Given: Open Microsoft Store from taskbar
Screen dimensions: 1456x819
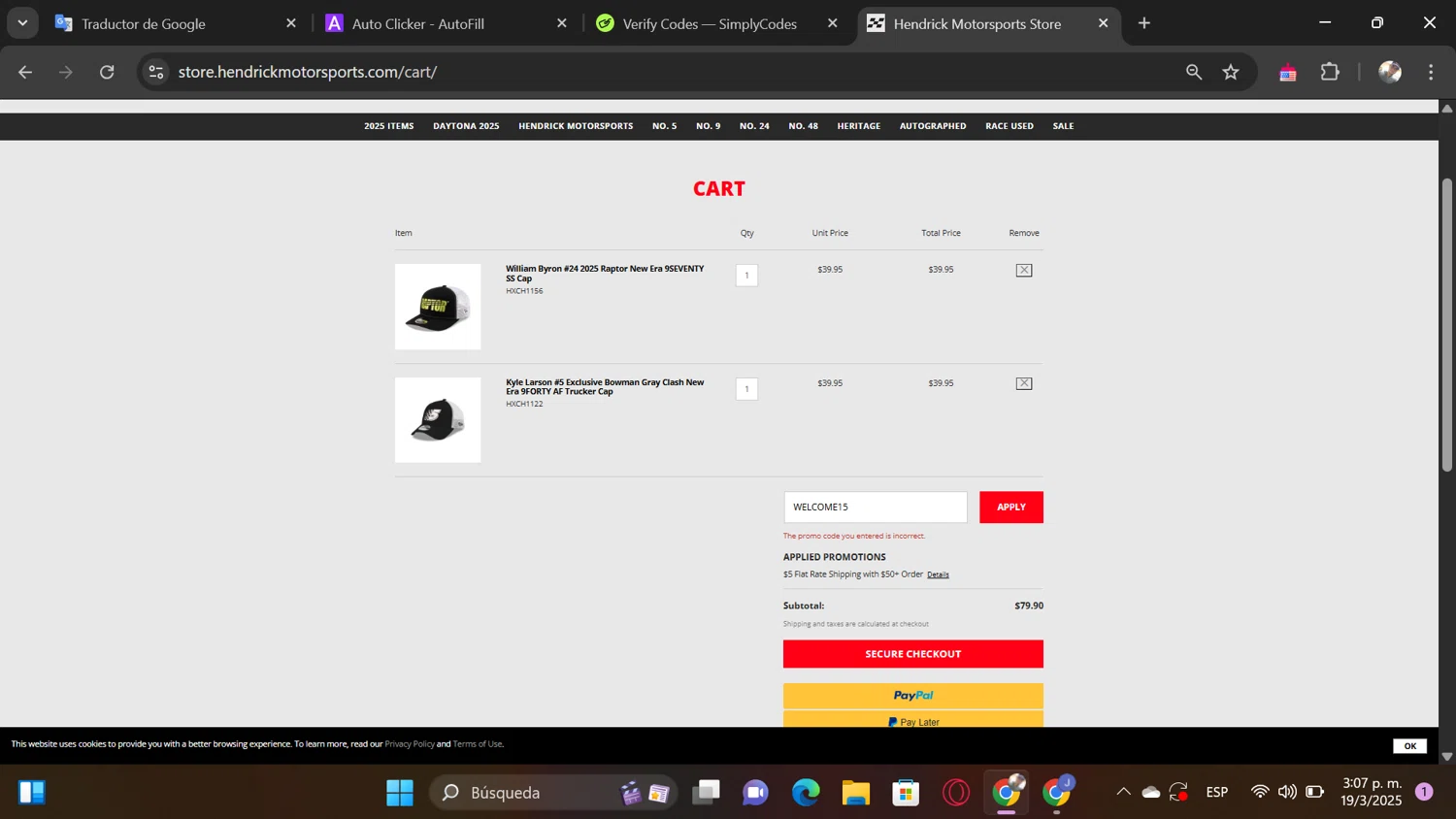Looking at the screenshot, I should coord(906,793).
